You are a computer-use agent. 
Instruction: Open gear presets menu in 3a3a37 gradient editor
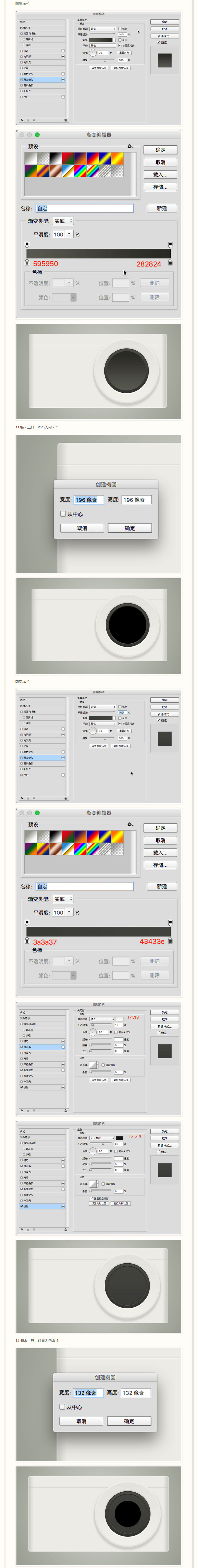(130, 825)
